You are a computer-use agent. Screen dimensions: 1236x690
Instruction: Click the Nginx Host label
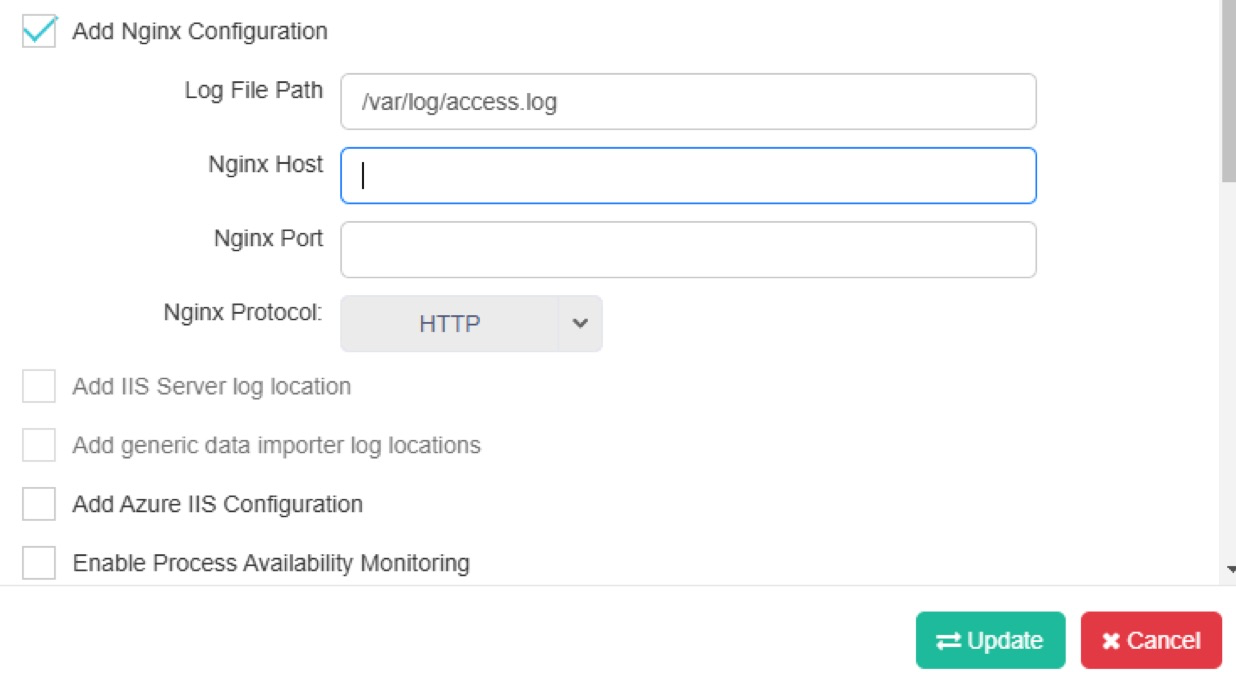(x=266, y=164)
